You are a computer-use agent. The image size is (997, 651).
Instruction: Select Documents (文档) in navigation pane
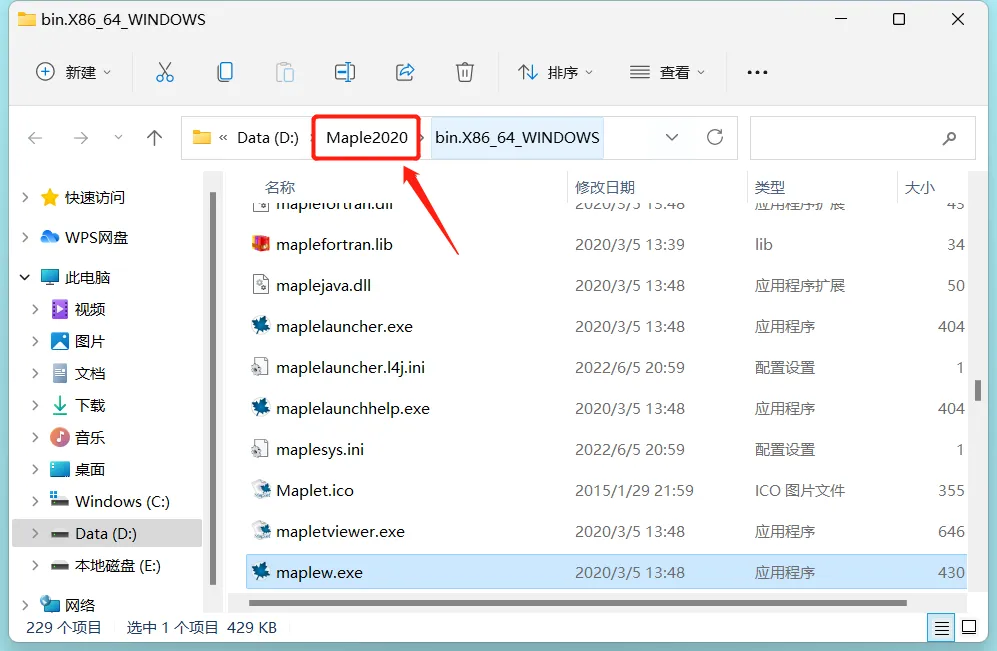click(x=90, y=373)
